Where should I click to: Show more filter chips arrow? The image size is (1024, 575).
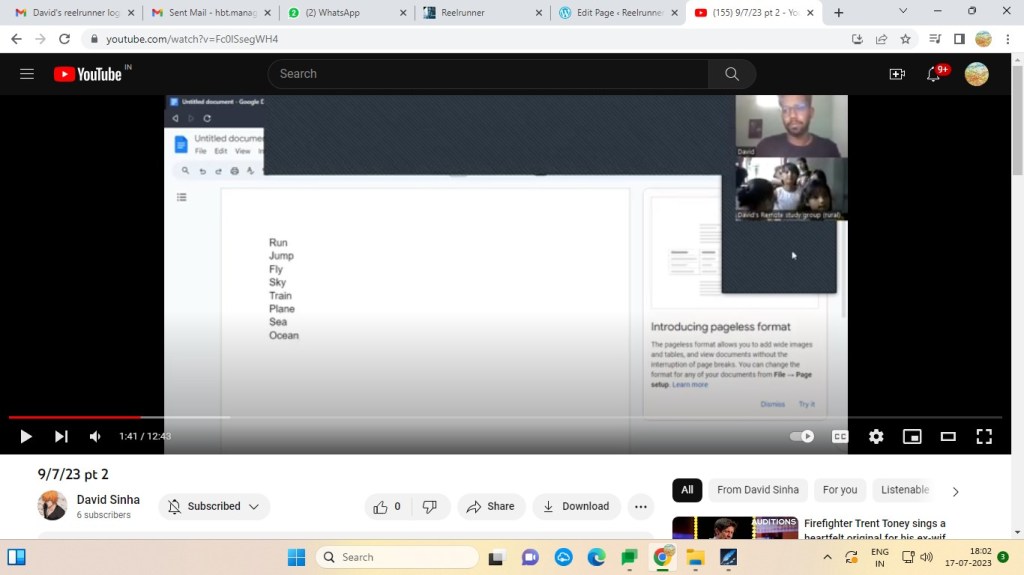click(955, 491)
